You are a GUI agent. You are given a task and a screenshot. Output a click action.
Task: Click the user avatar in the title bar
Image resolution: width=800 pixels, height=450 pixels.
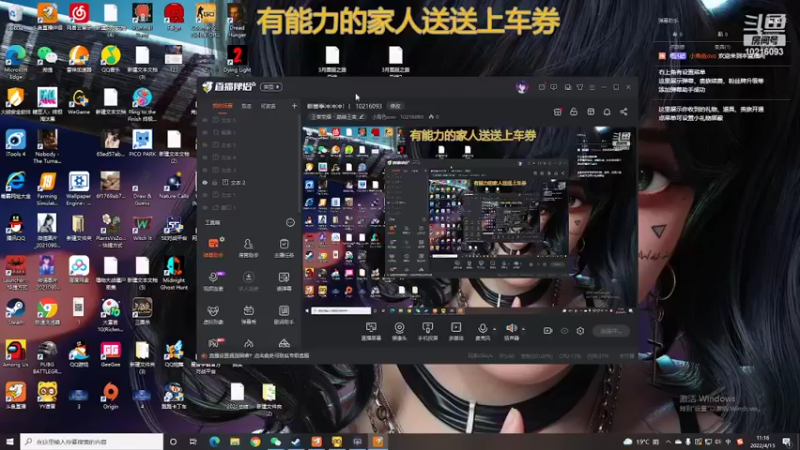coord(521,87)
